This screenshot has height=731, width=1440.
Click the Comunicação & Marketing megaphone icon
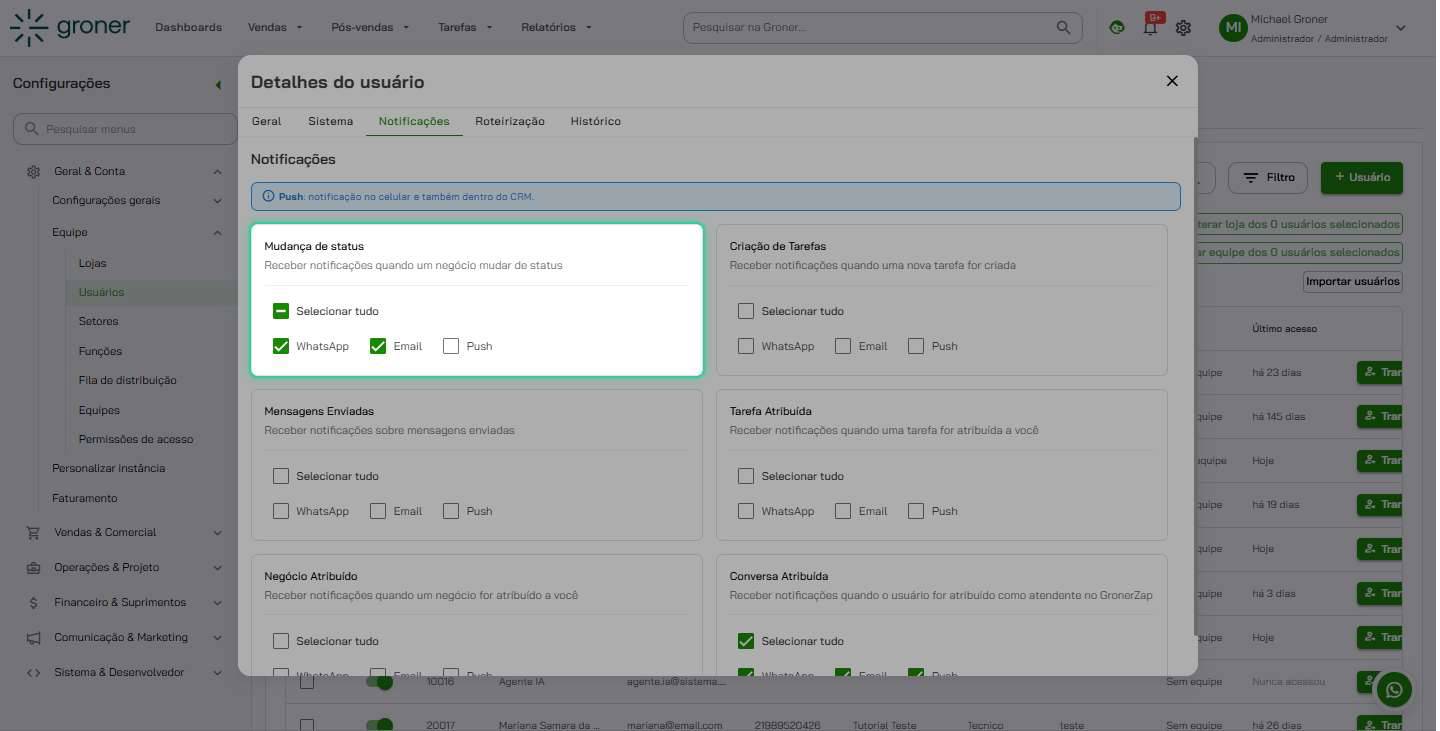click(x=34, y=637)
